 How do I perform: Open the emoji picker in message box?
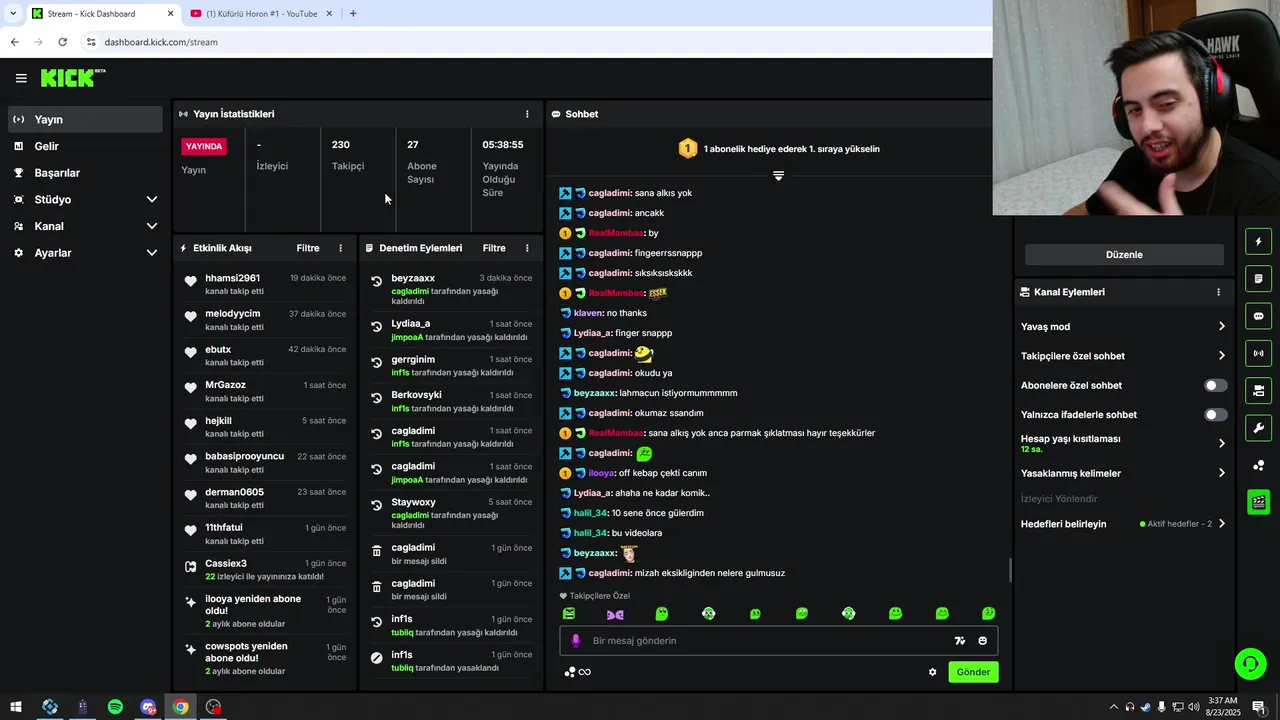983,641
